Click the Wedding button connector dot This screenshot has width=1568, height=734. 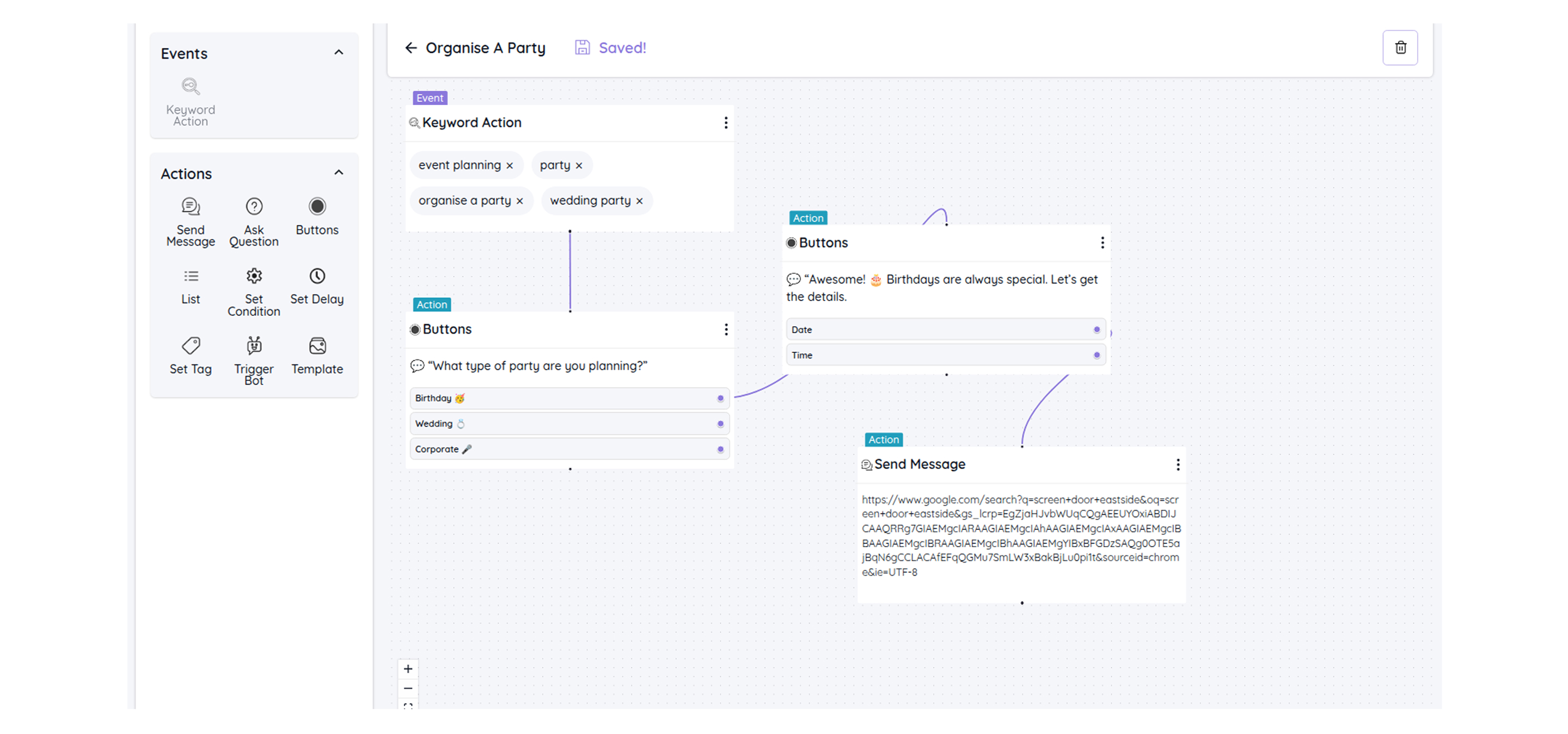coord(720,424)
